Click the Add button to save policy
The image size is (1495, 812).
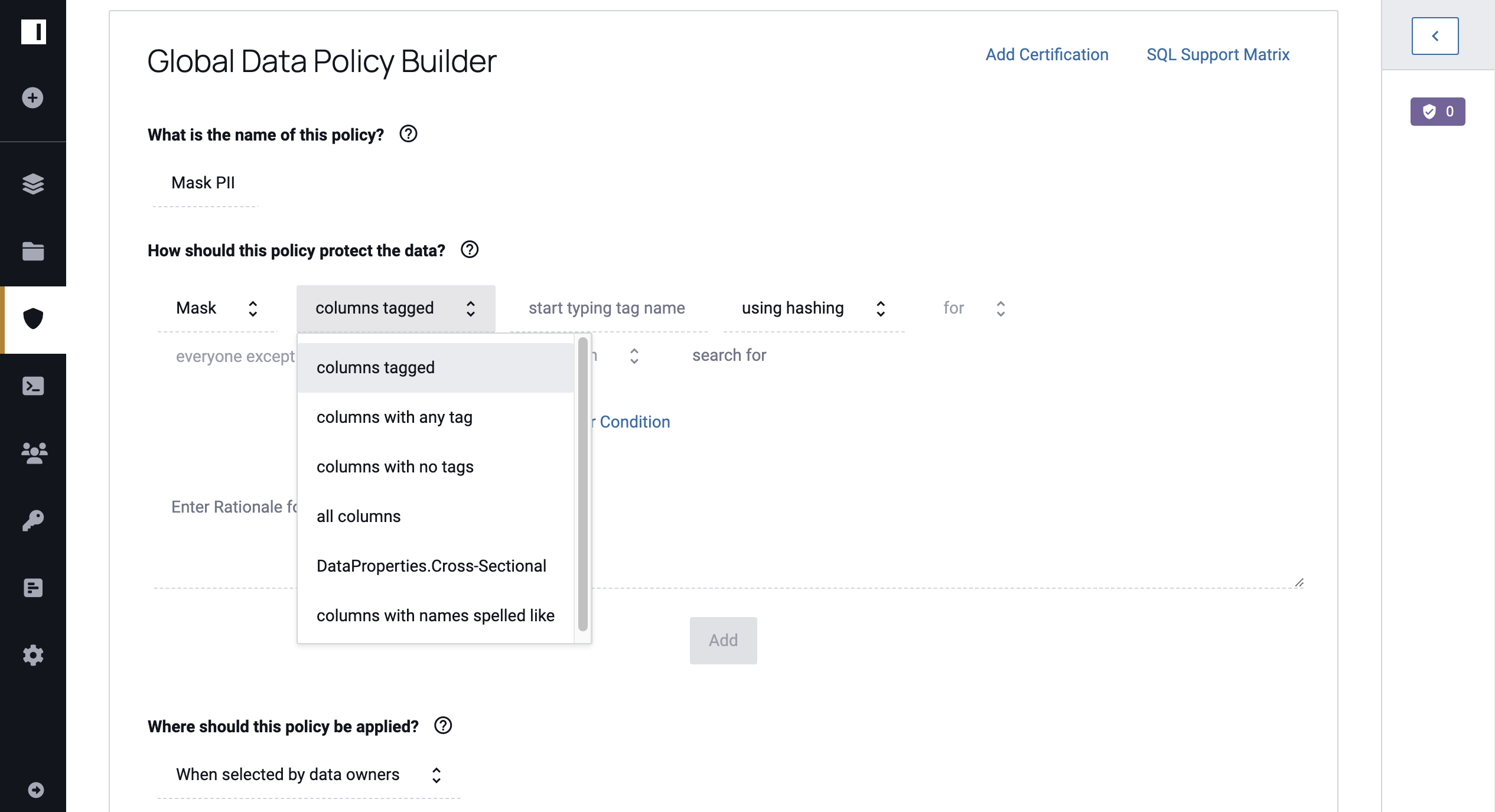point(722,640)
